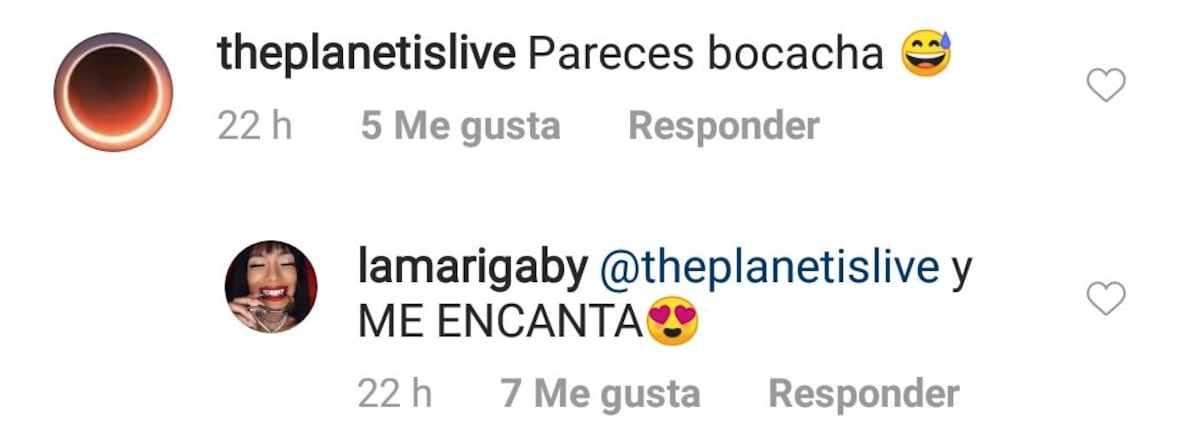
Task: Open theplanetislive's glowing ring profile picture
Action: coord(113,92)
